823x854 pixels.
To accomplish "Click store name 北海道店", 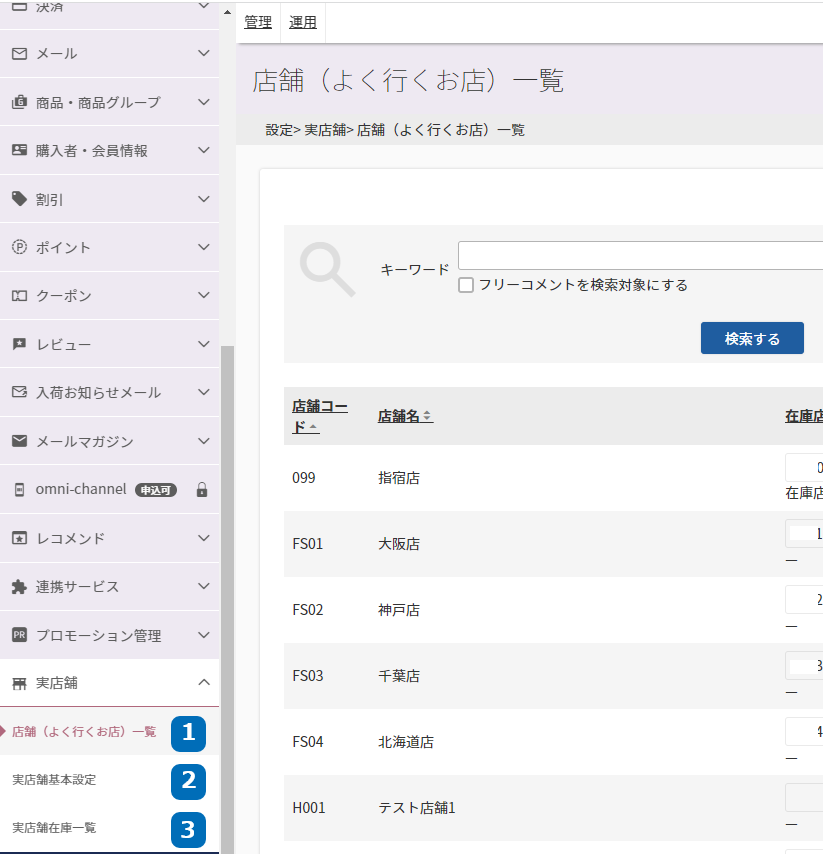I will pyautogui.click(x=406, y=742).
